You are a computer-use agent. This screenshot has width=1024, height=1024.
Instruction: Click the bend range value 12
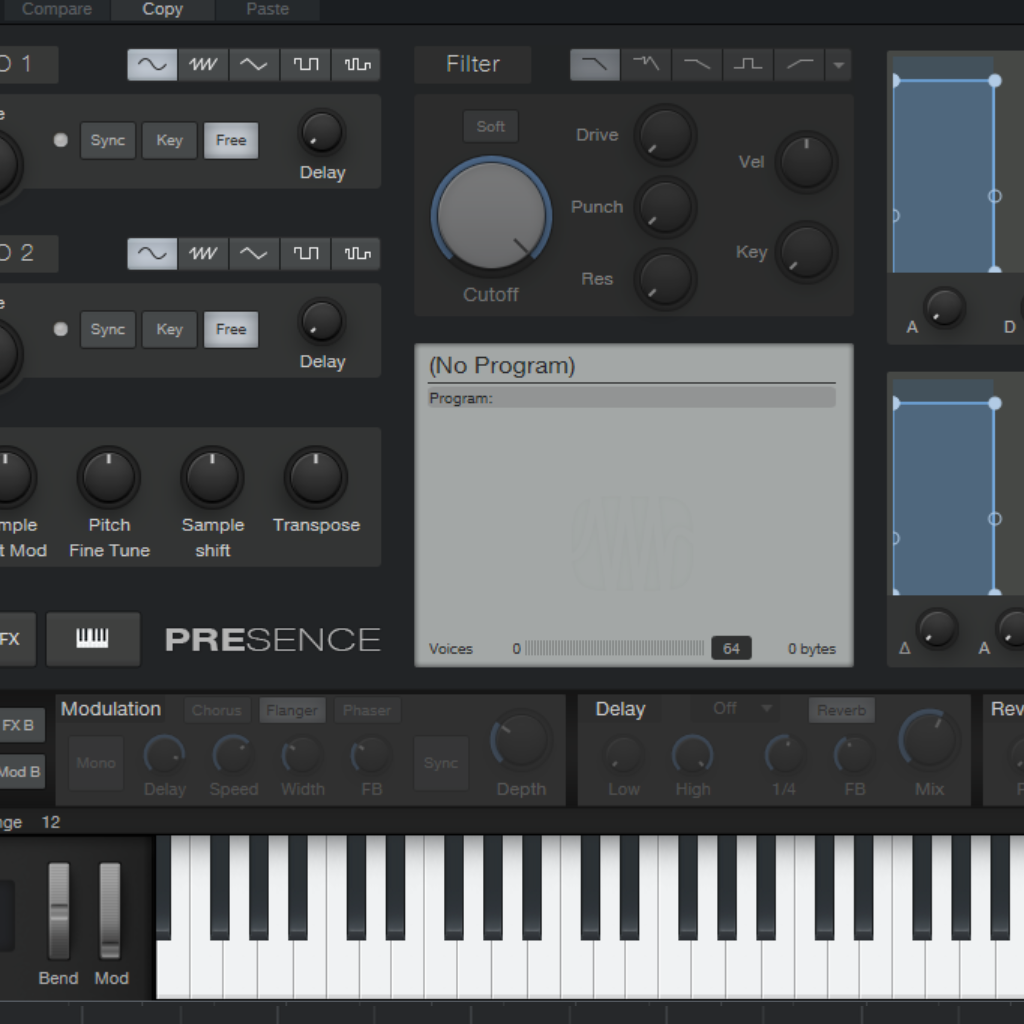pyautogui.click(x=51, y=822)
